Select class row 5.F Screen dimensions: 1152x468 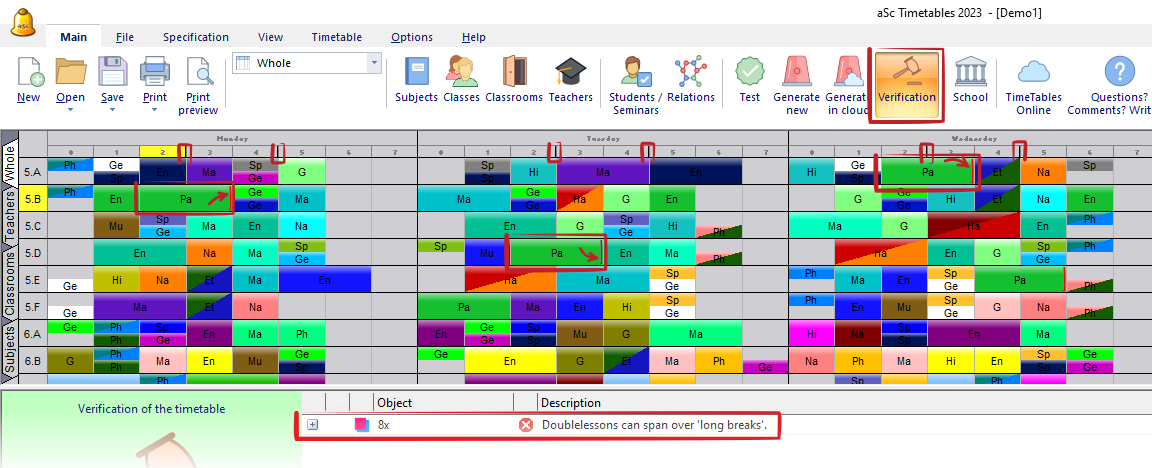click(x=32, y=306)
